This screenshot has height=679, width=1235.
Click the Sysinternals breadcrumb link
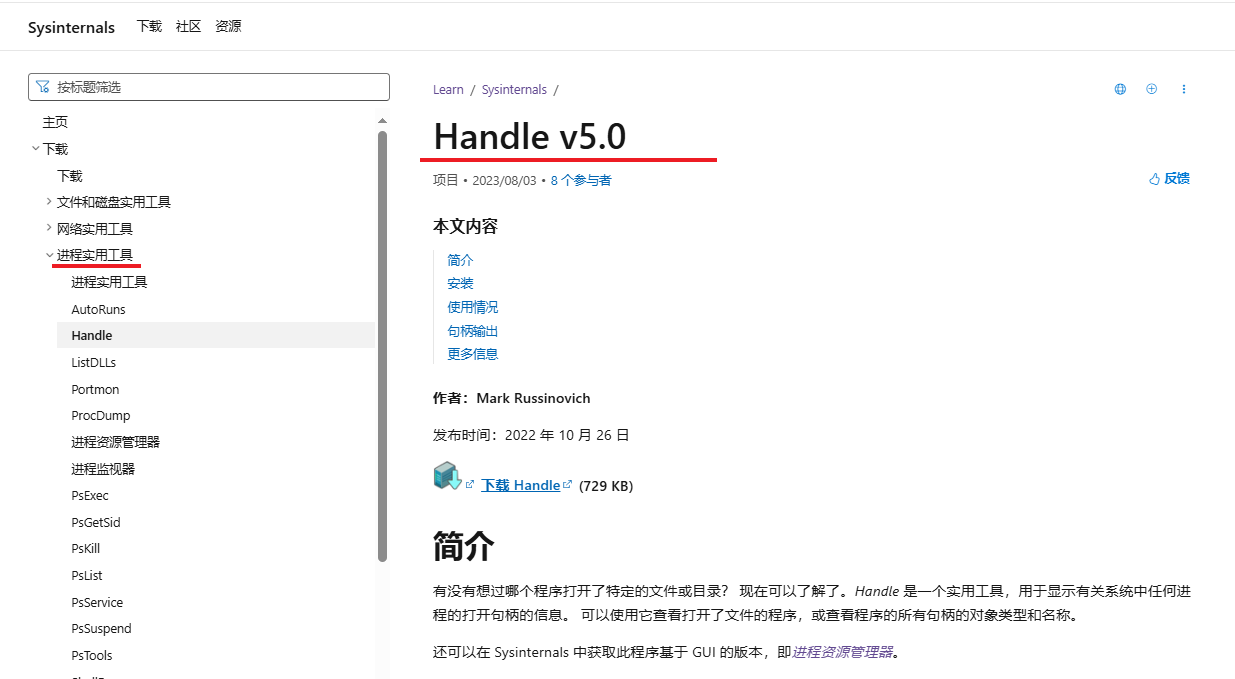[x=514, y=89]
